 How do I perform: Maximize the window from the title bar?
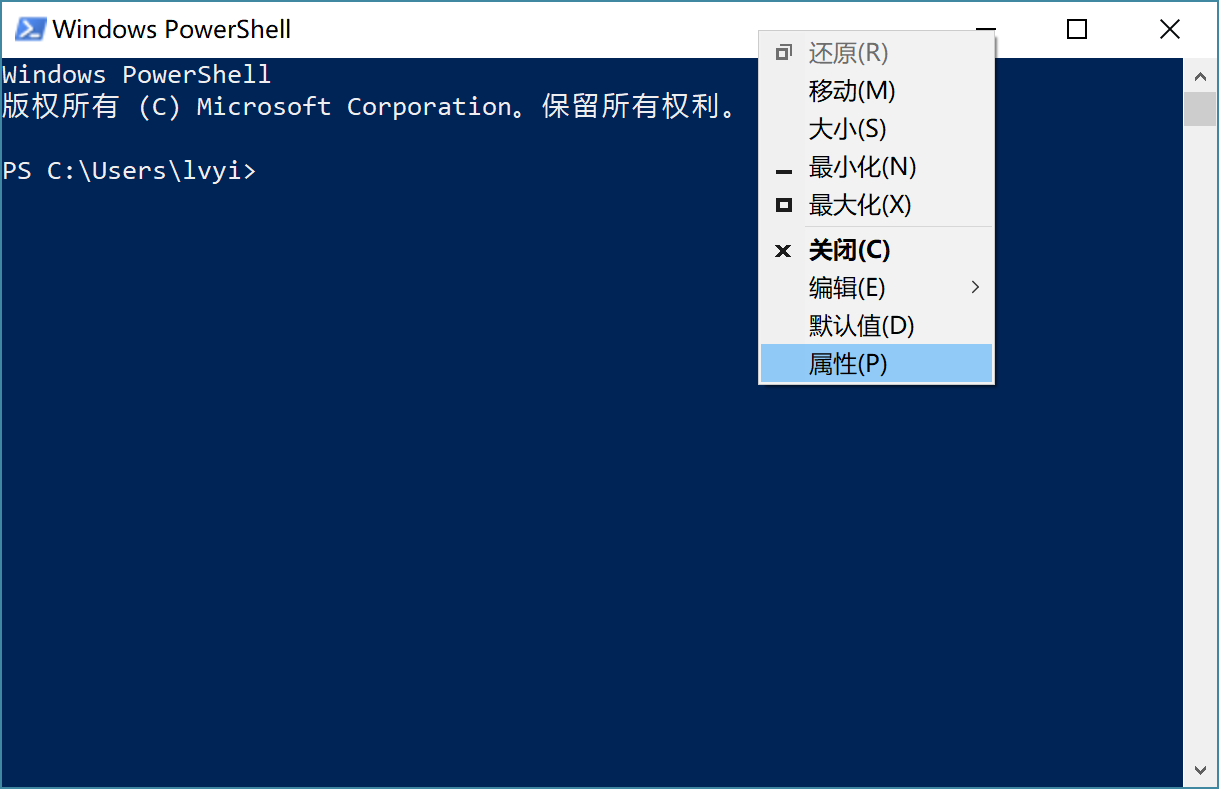[x=1077, y=29]
